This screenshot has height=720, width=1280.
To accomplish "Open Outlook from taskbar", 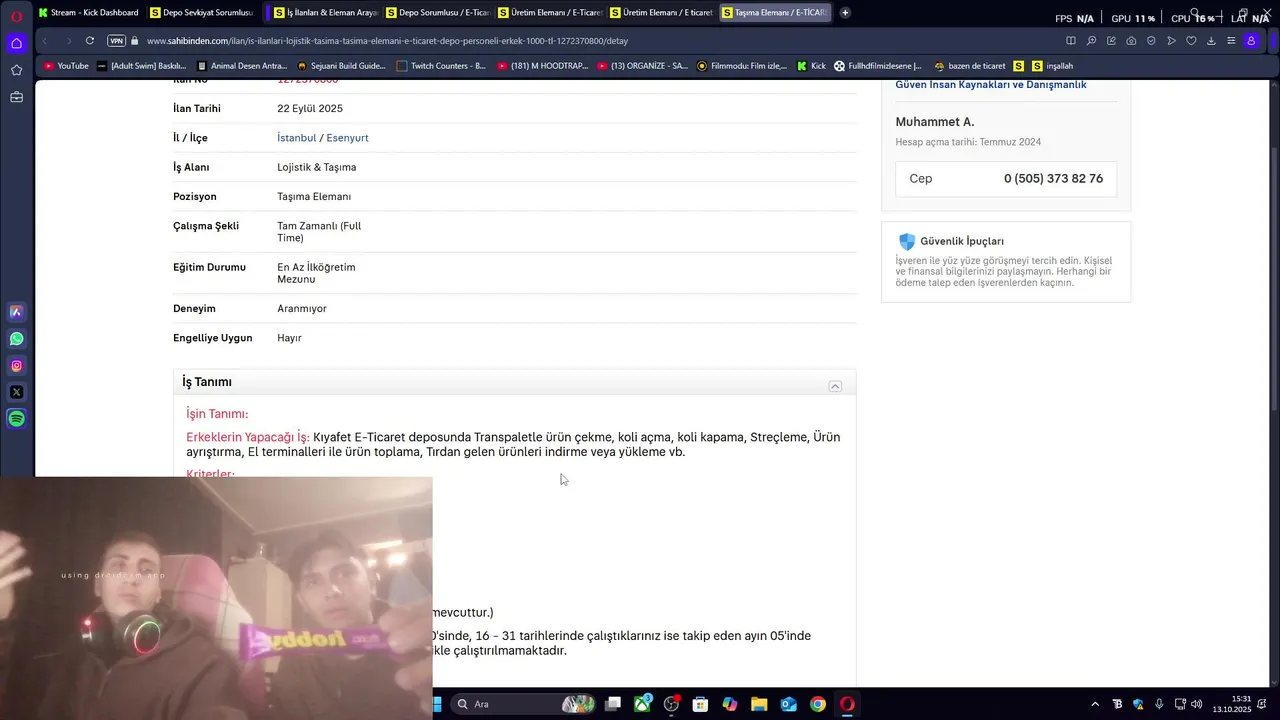I will pyautogui.click(x=788, y=704).
